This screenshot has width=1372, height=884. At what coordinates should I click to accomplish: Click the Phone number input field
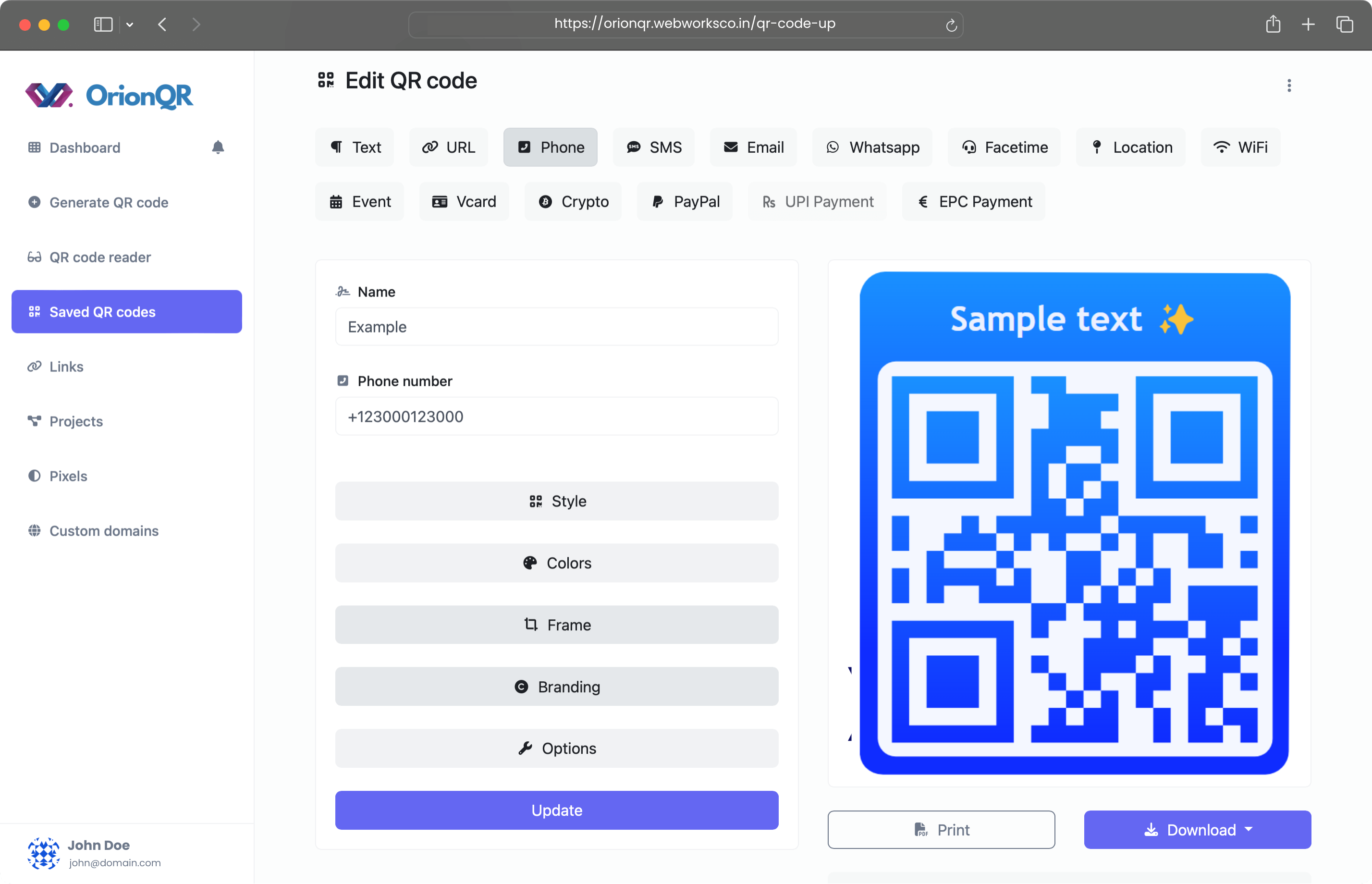[x=557, y=416]
